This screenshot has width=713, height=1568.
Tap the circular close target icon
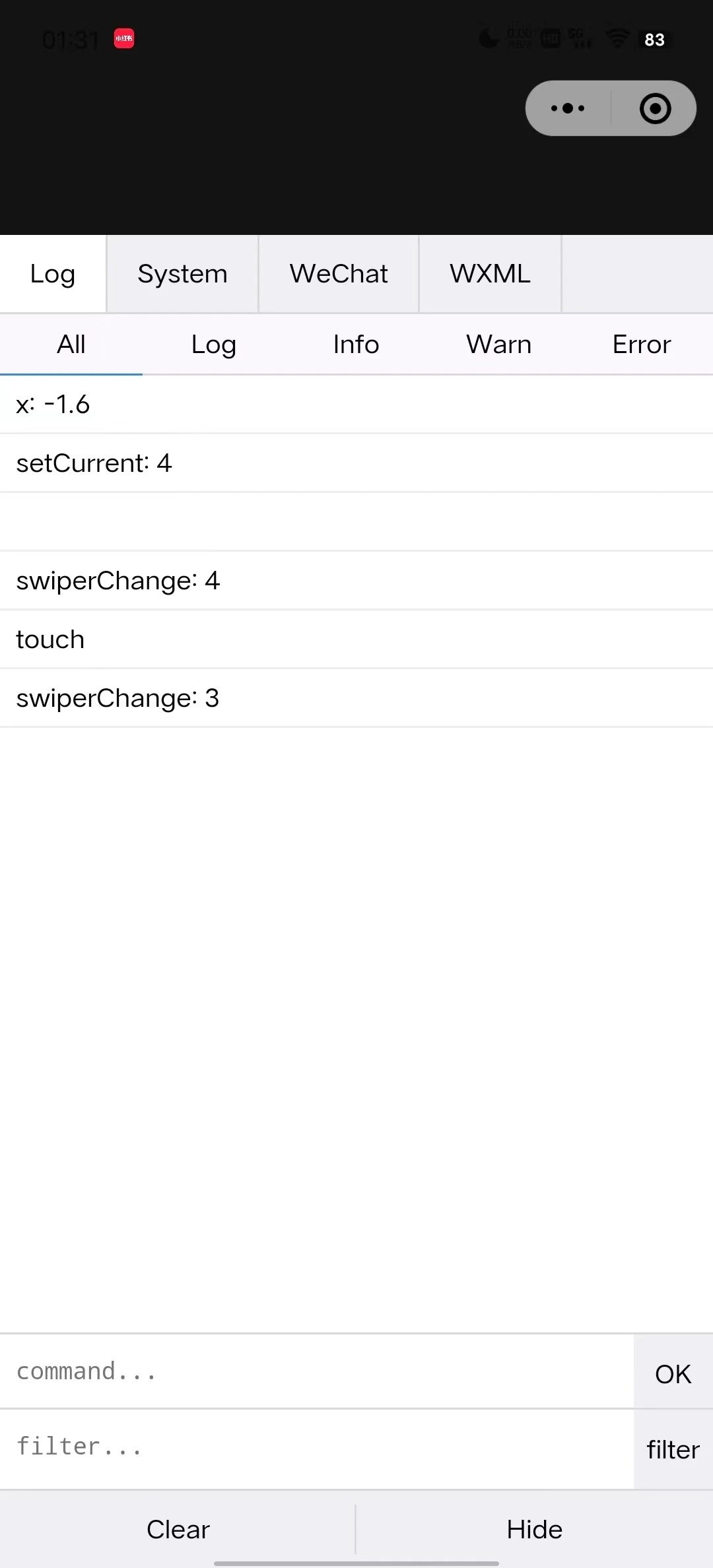(655, 108)
